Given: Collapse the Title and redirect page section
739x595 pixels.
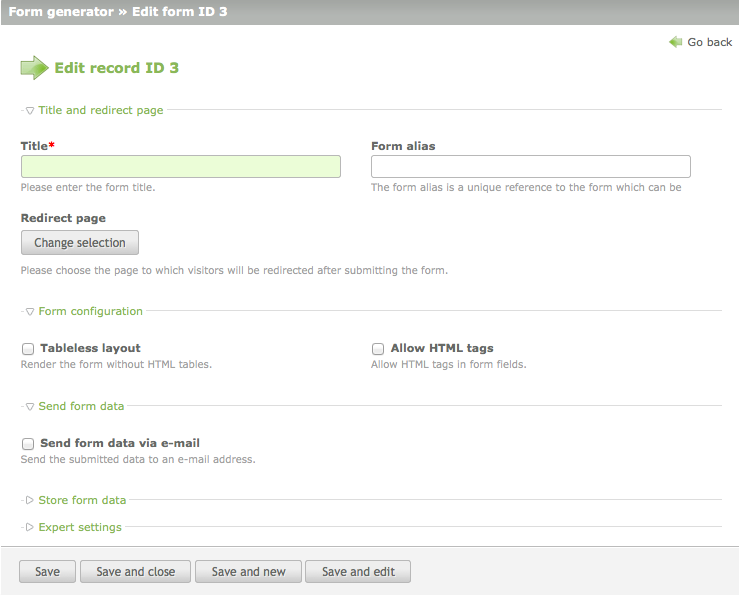Looking at the screenshot, I should coord(30,110).
